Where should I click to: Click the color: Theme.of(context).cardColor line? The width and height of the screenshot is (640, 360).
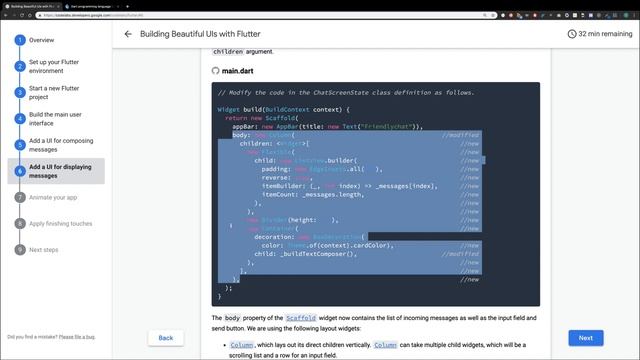point(328,245)
